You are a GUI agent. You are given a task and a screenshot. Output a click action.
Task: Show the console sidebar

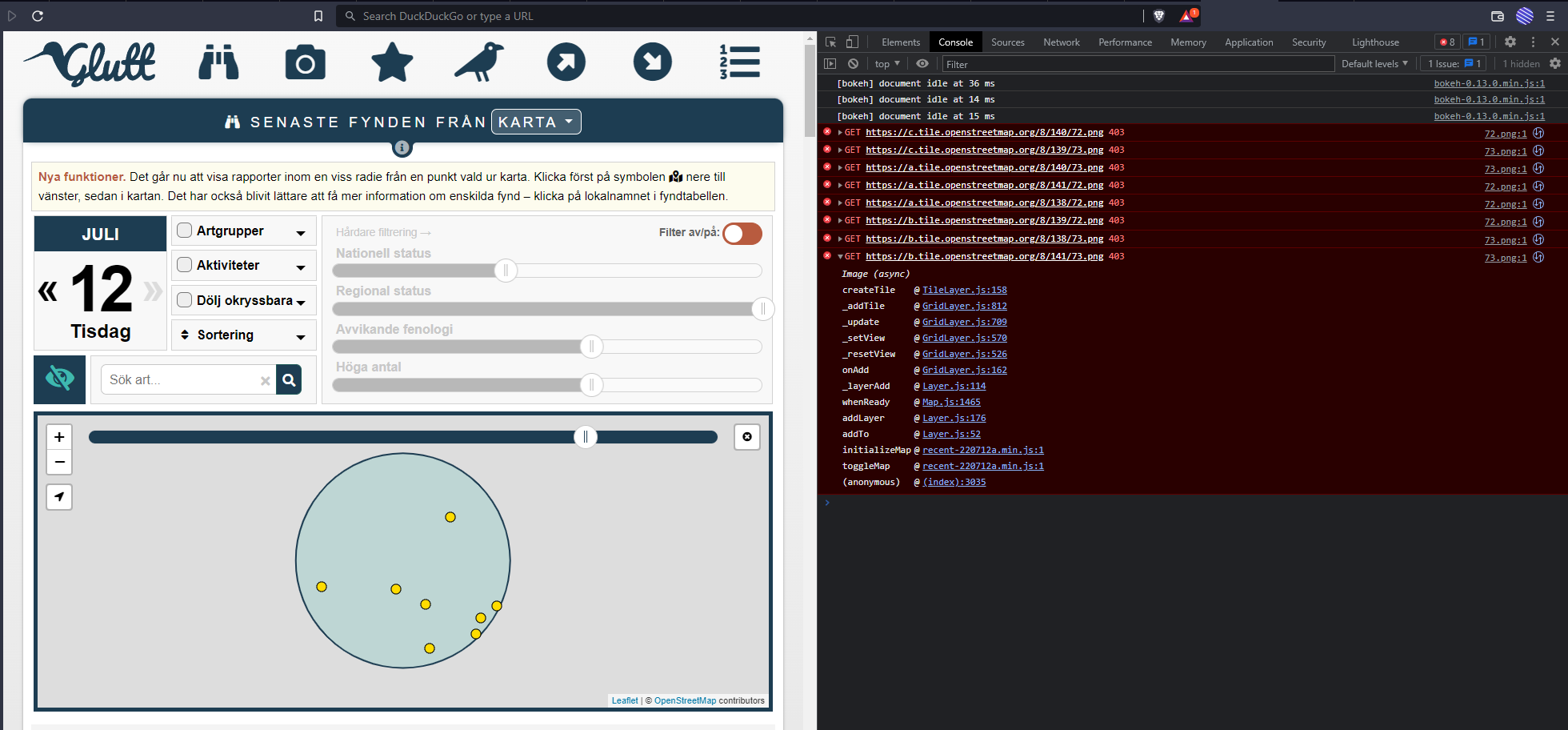coord(830,64)
